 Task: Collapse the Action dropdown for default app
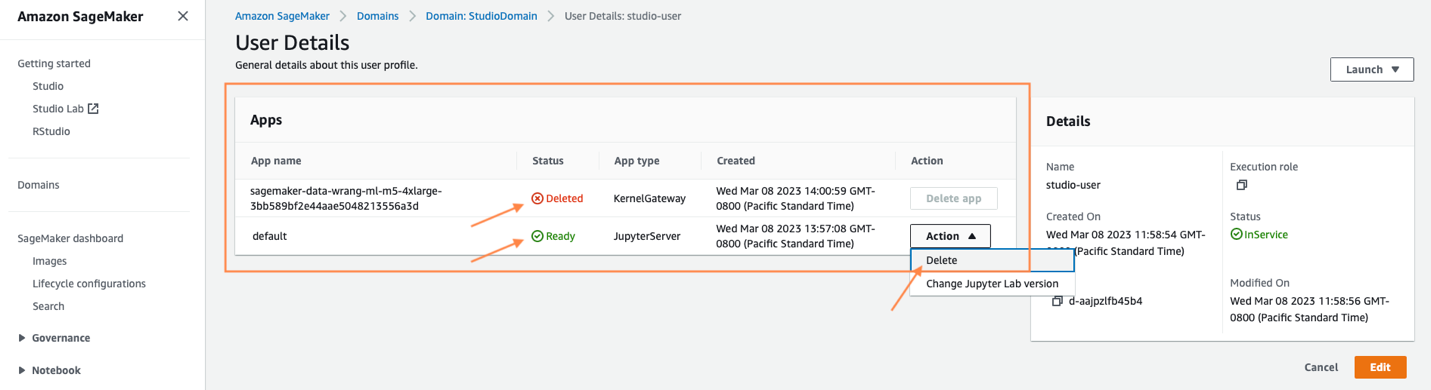point(950,236)
